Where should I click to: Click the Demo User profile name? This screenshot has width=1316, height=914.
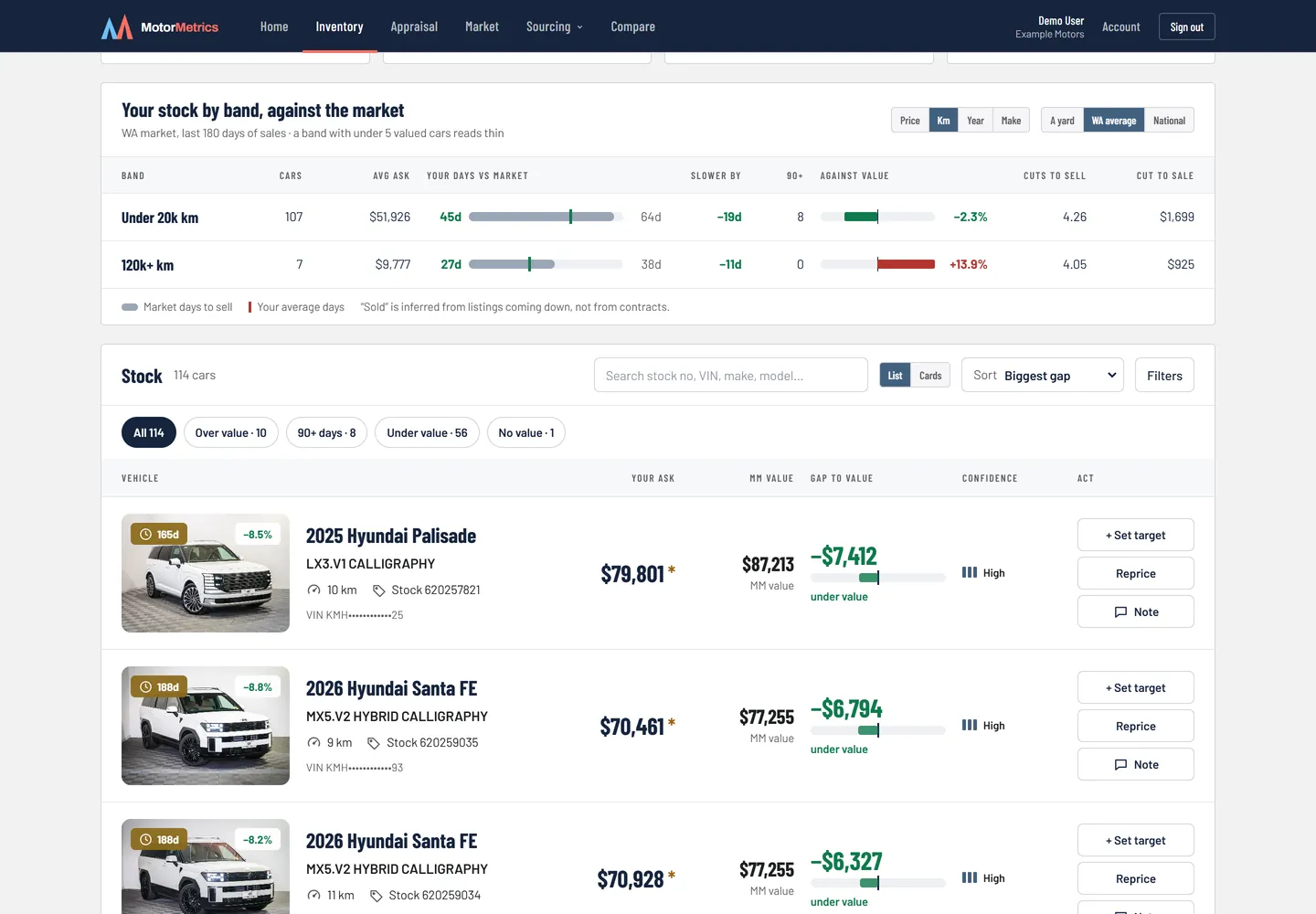click(x=1061, y=21)
